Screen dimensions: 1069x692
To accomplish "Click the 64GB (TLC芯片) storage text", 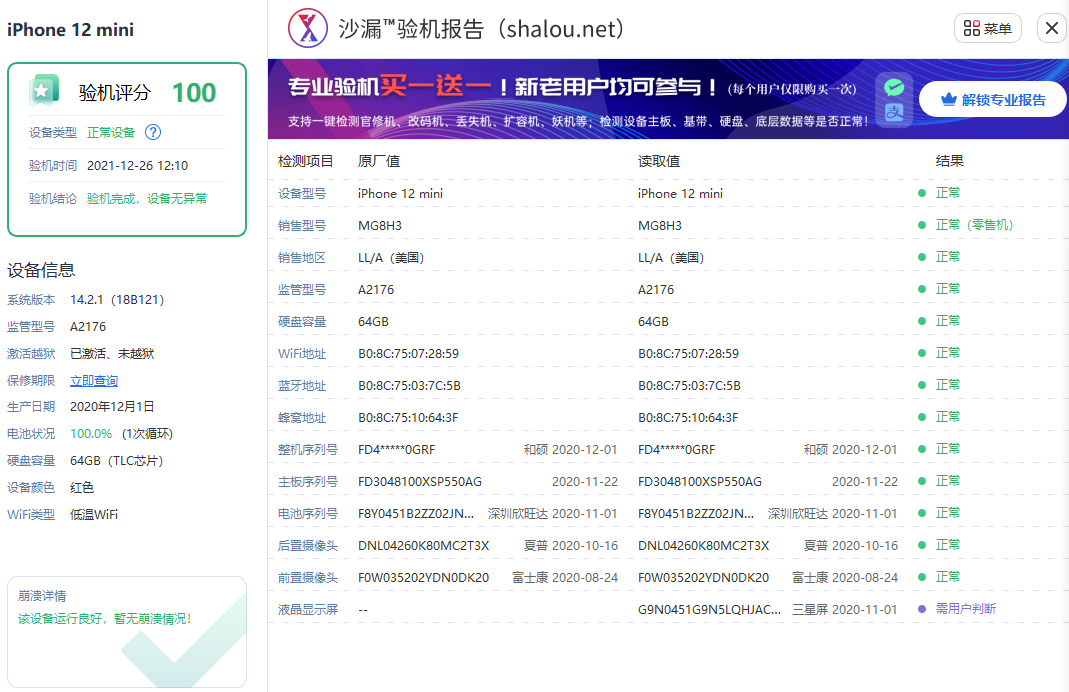I will 117,461.
